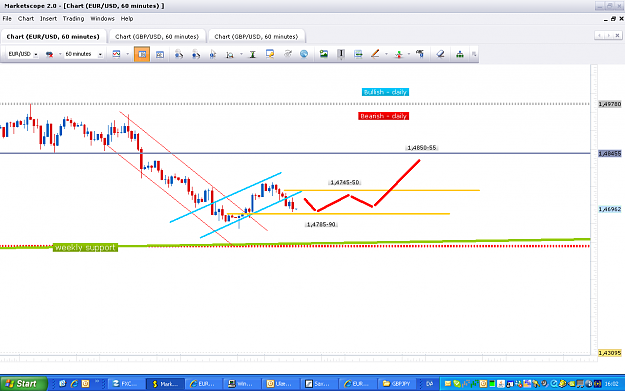Viewport: 625px width, 391px height.
Task: Open Internet Explorer quick launch icon
Action: point(74,383)
